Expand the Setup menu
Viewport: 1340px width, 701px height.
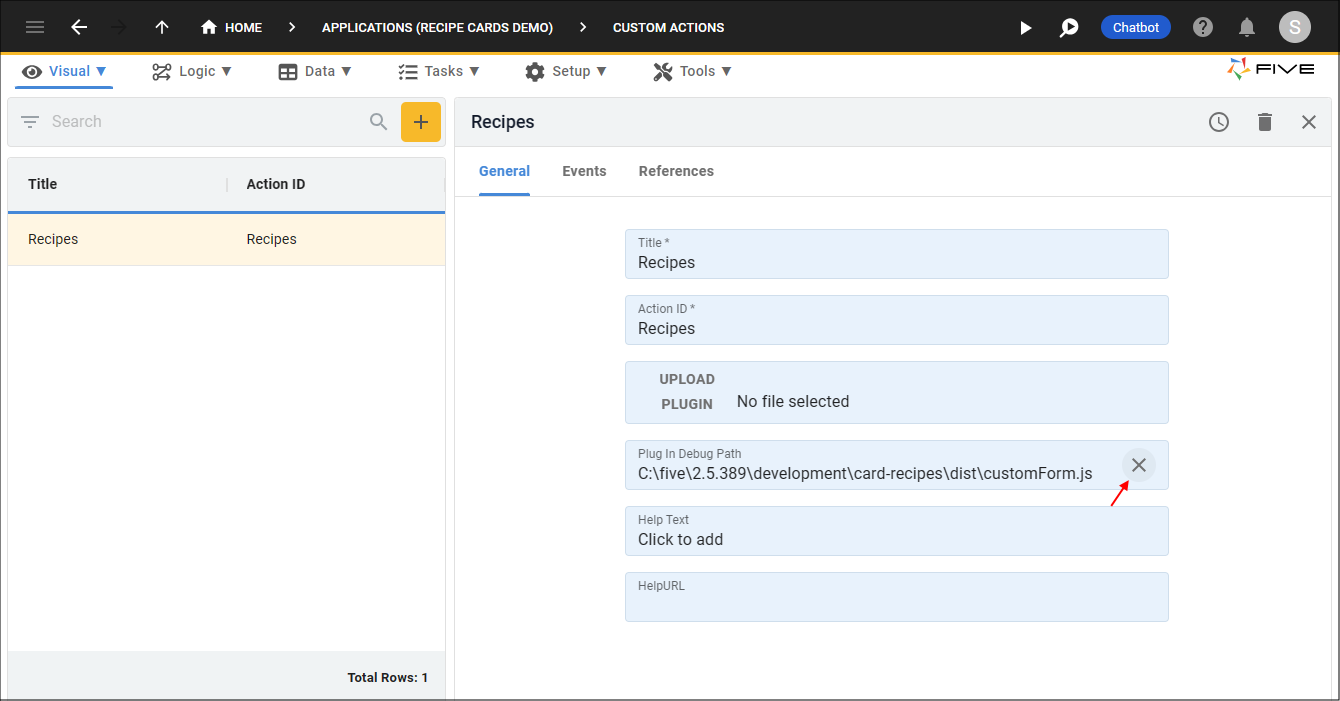[566, 71]
